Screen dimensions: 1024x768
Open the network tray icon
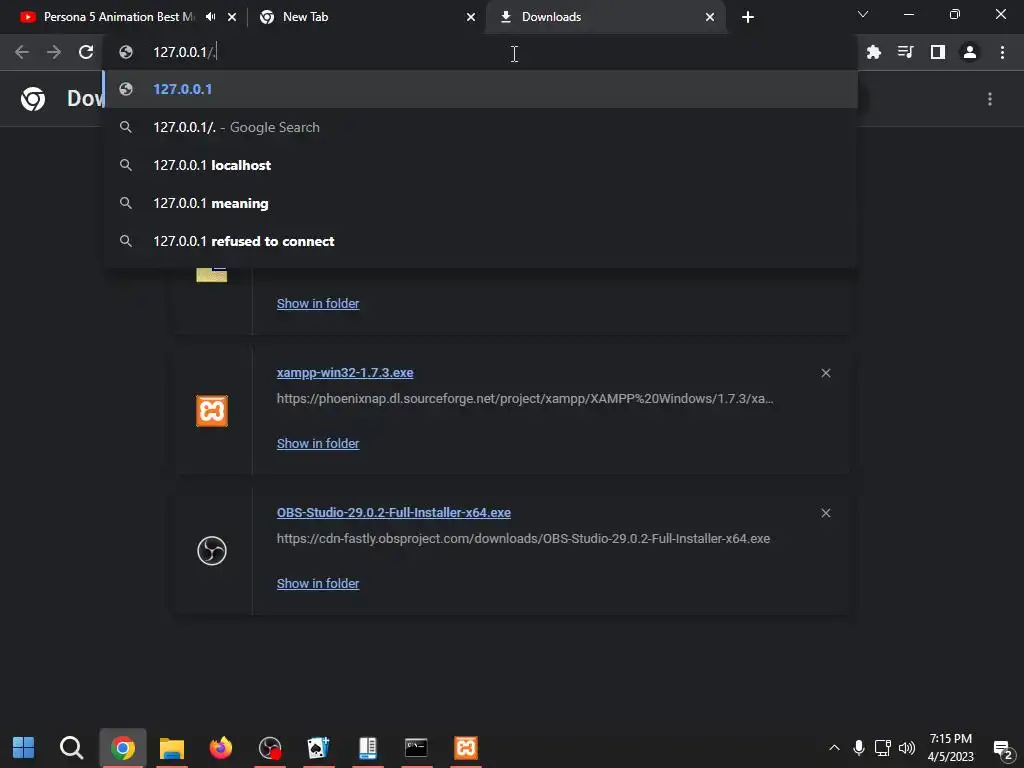tap(883, 748)
